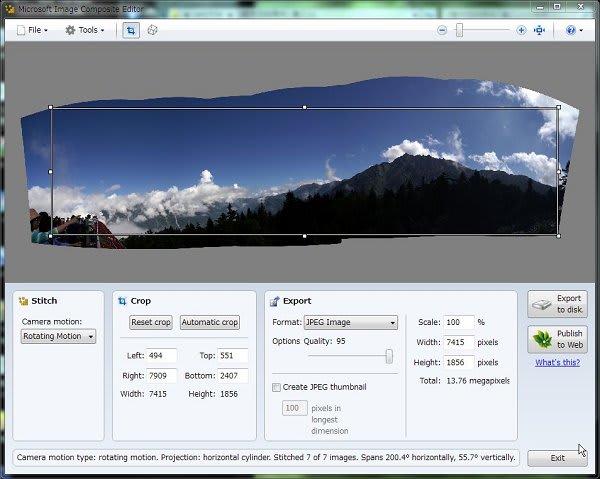Enable Create JPEG thumbnail checkbox
This screenshot has width=600, height=479.
tap(277, 387)
